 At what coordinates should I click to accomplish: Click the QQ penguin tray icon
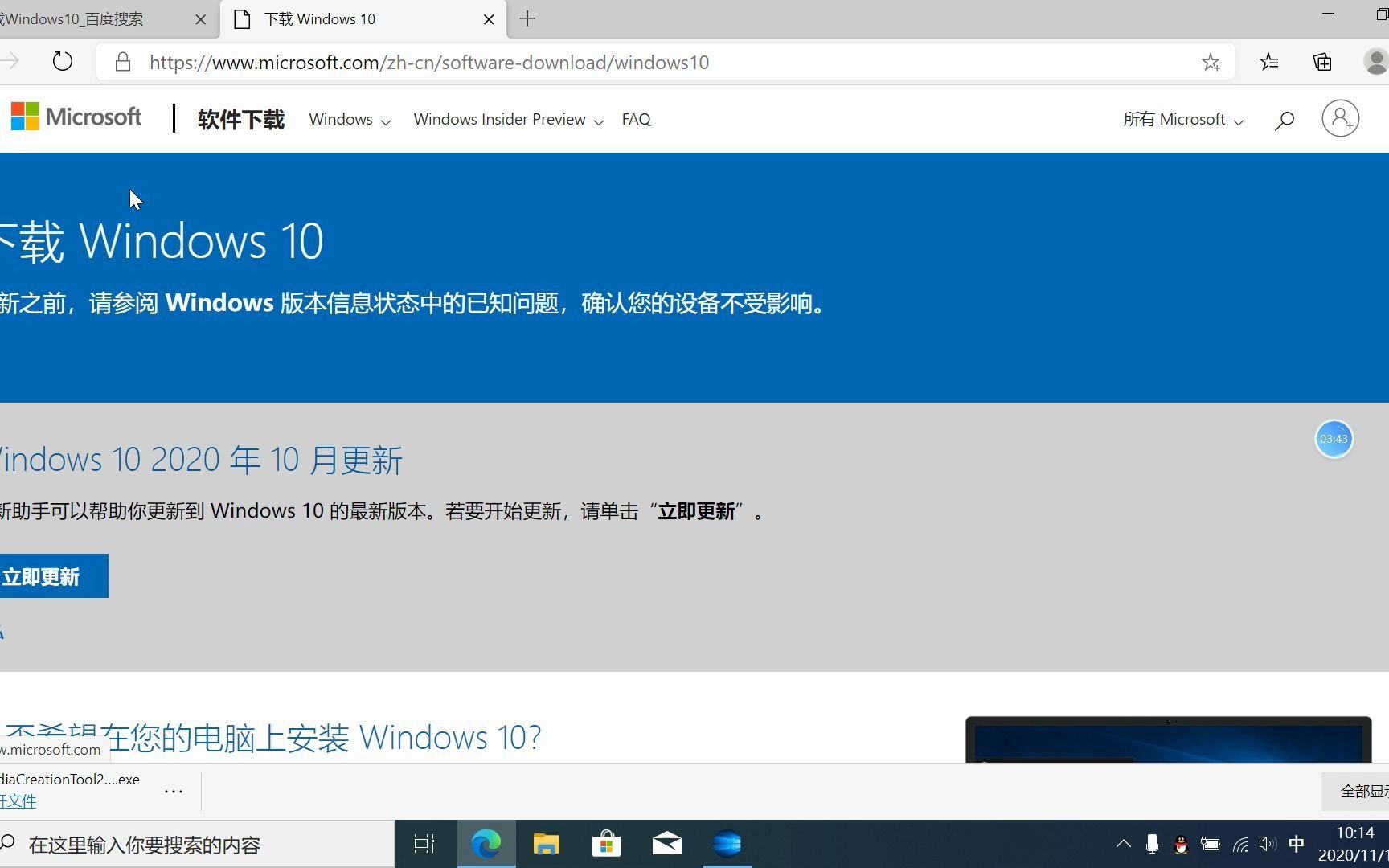[x=1181, y=844]
